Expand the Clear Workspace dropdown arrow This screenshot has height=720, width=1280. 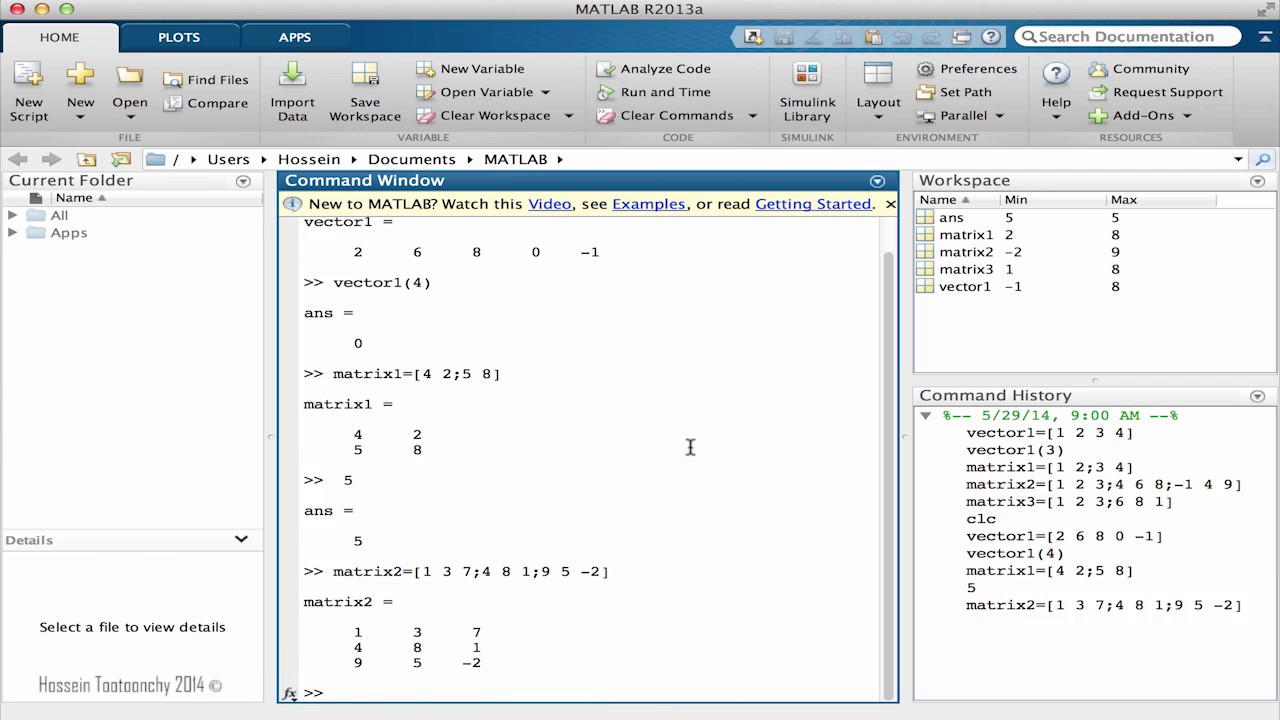point(568,116)
